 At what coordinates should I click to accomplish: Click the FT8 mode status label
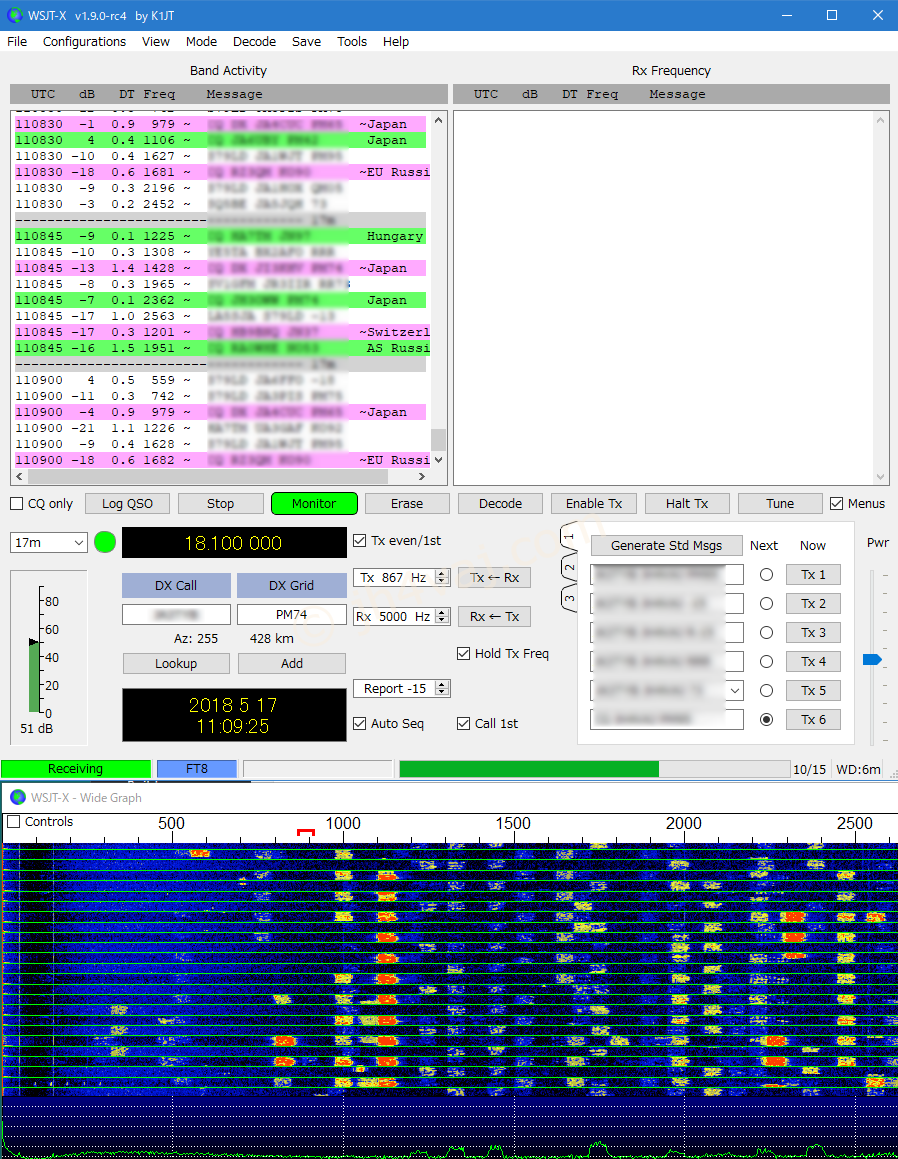point(197,769)
